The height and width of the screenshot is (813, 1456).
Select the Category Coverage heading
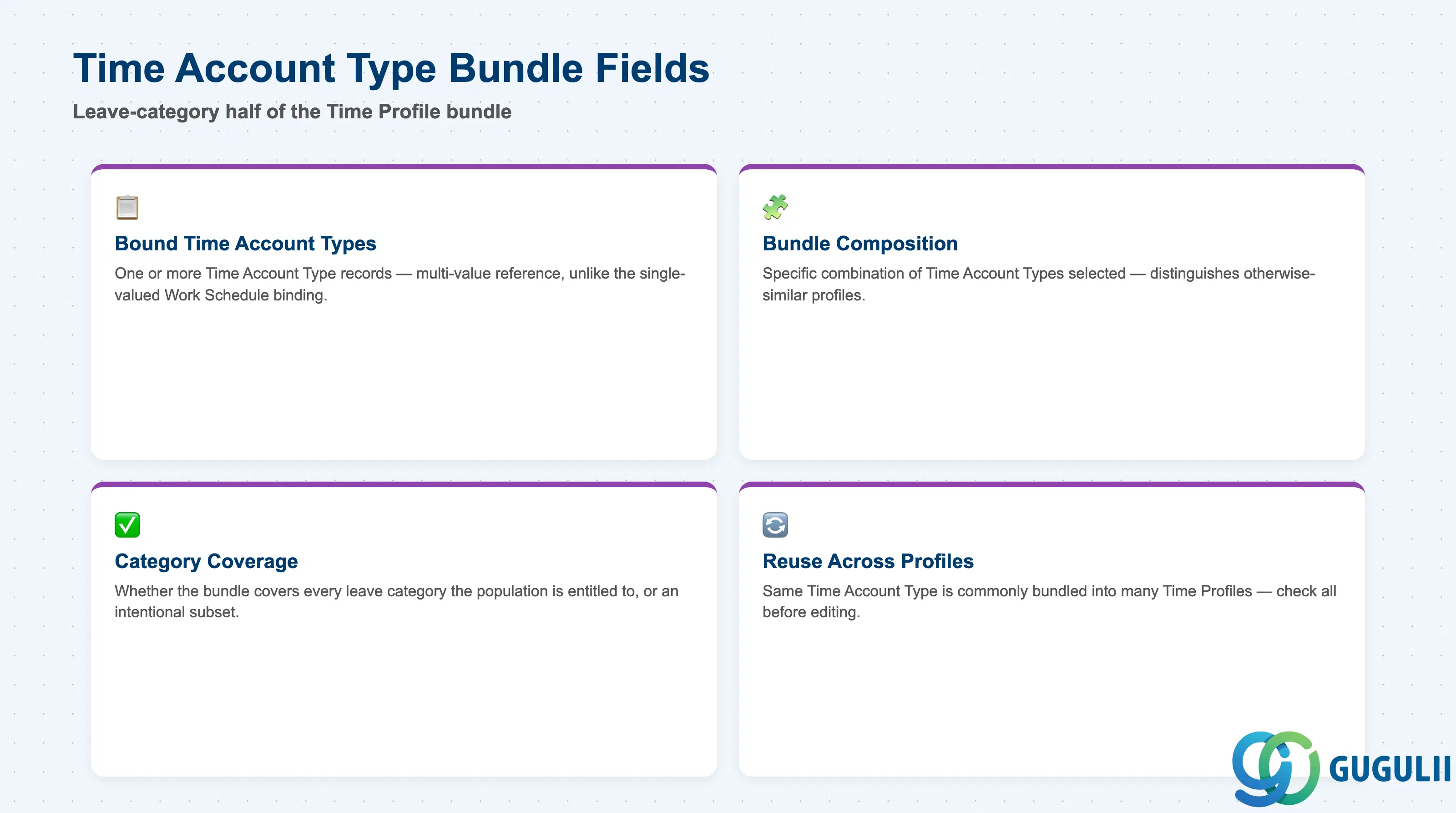pyautogui.click(x=206, y=561)
